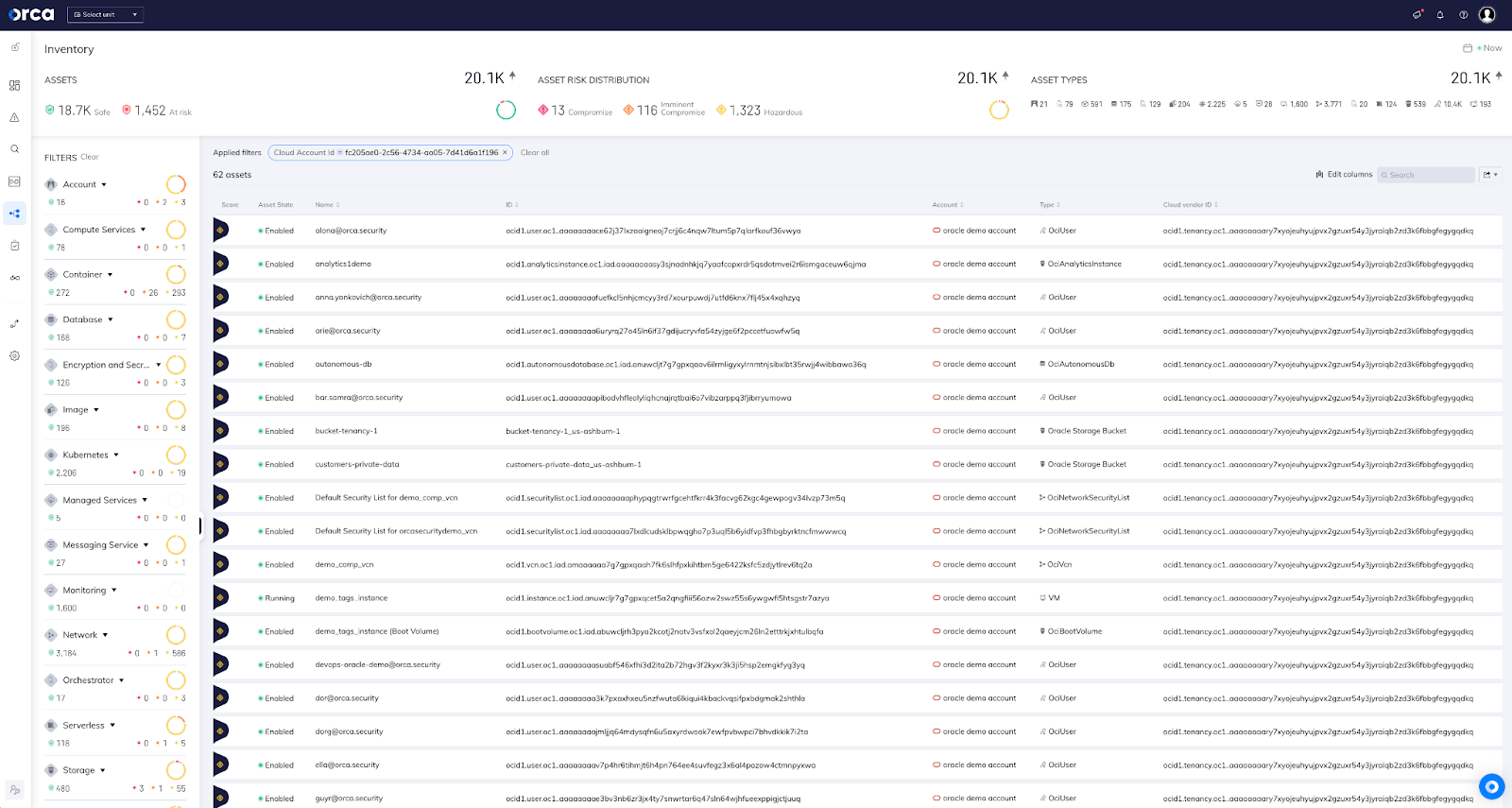Screen dimensions: 1512x808
Task: Click Clear all applied filters
Action: pos(535,152)
